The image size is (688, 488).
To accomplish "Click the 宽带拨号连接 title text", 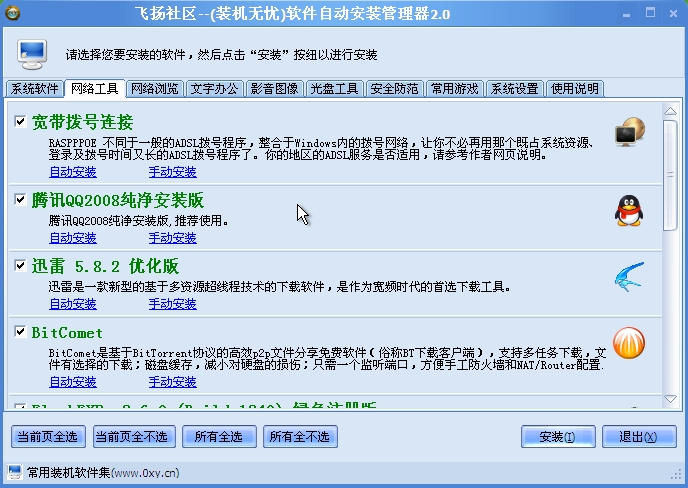I will [82, 122].
